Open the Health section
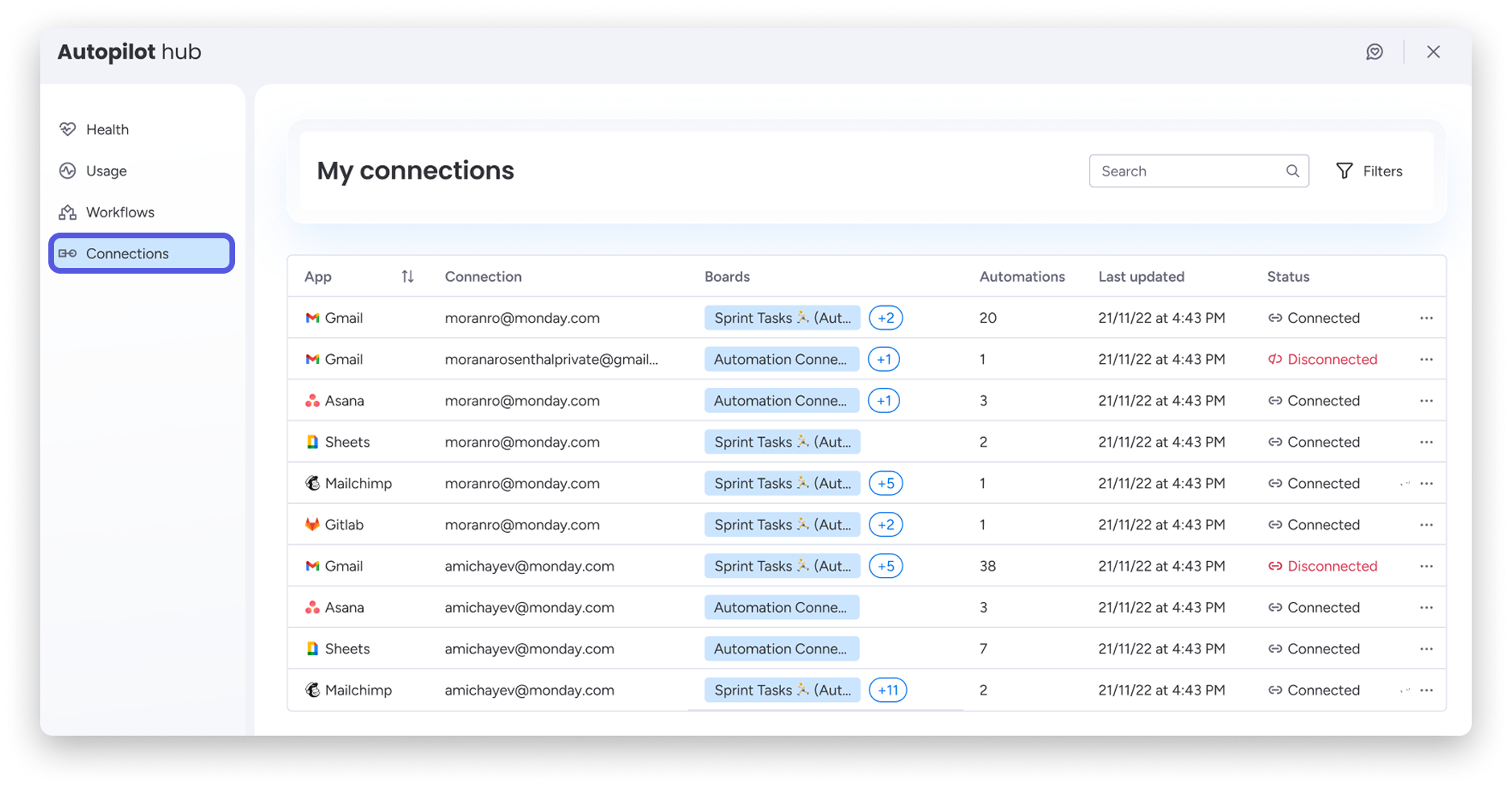Image resolution: width=1512 pixels, height=788 pixels. pos(106,130)
